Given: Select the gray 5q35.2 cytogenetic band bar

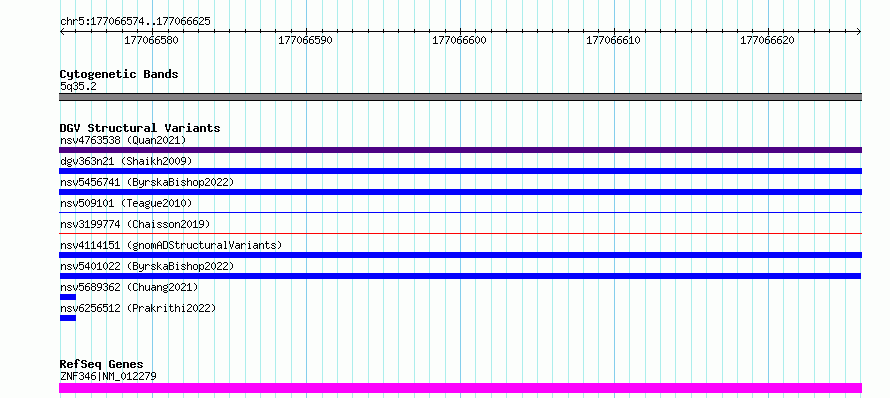Looking at the screenshot, I should [460, 97].
